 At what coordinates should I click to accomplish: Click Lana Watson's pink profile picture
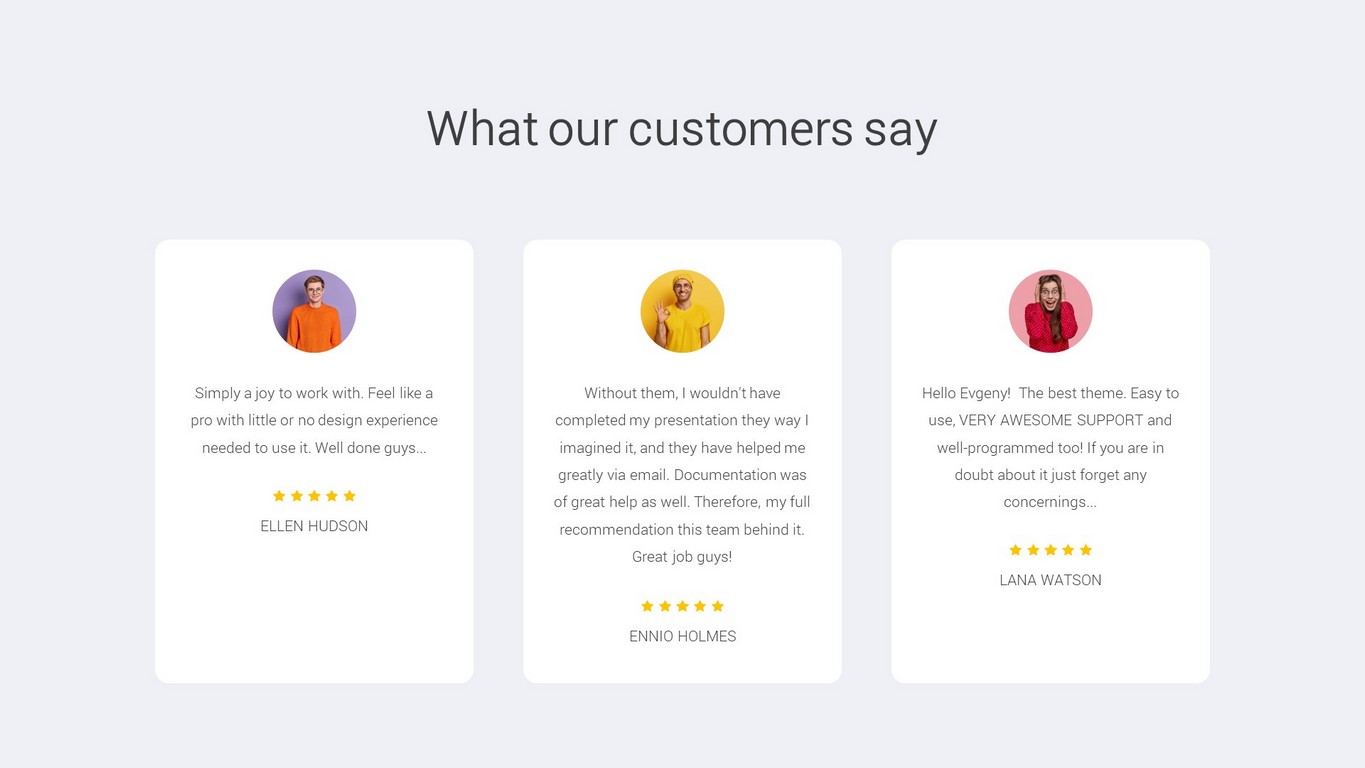[x=1050, y=311]
